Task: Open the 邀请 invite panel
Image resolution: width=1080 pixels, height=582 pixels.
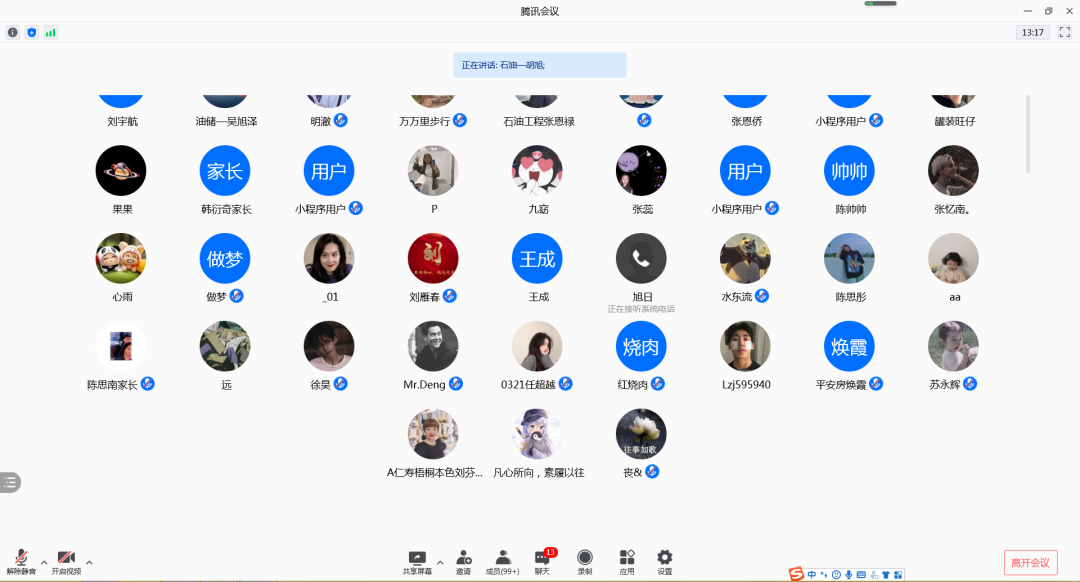Action: click(x=463, y=561)
